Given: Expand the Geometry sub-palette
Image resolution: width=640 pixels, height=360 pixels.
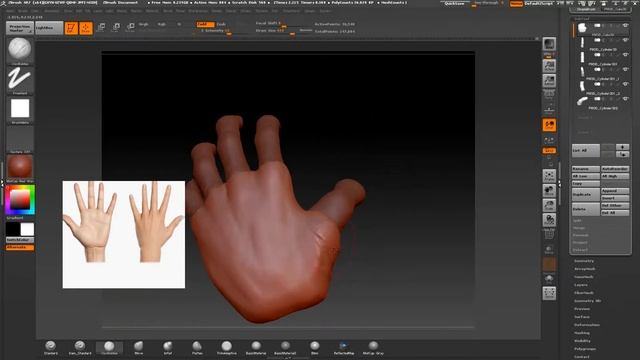Looking at the screenshot, I should tap(584, 261).
